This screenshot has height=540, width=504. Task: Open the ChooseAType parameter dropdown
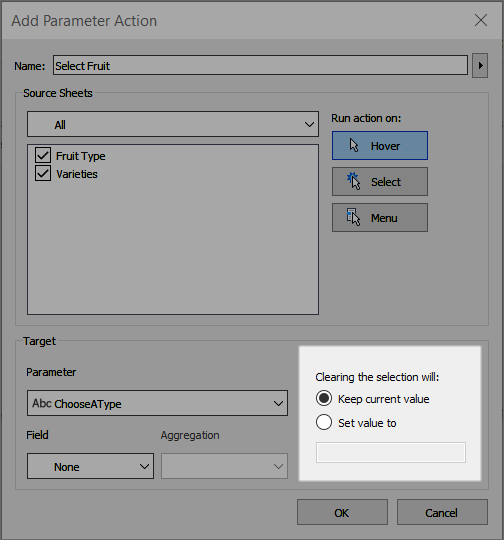157,403
